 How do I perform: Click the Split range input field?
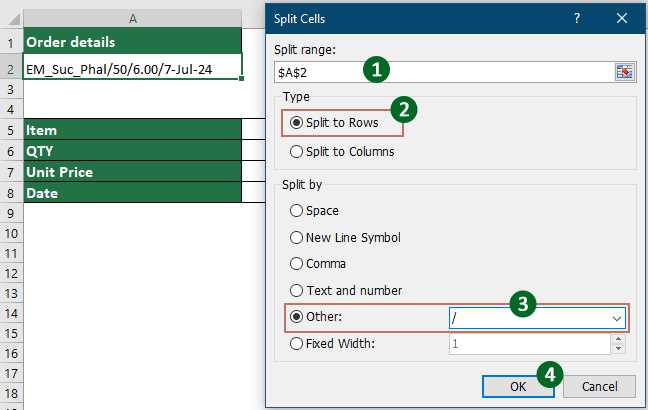coord(444,72)
